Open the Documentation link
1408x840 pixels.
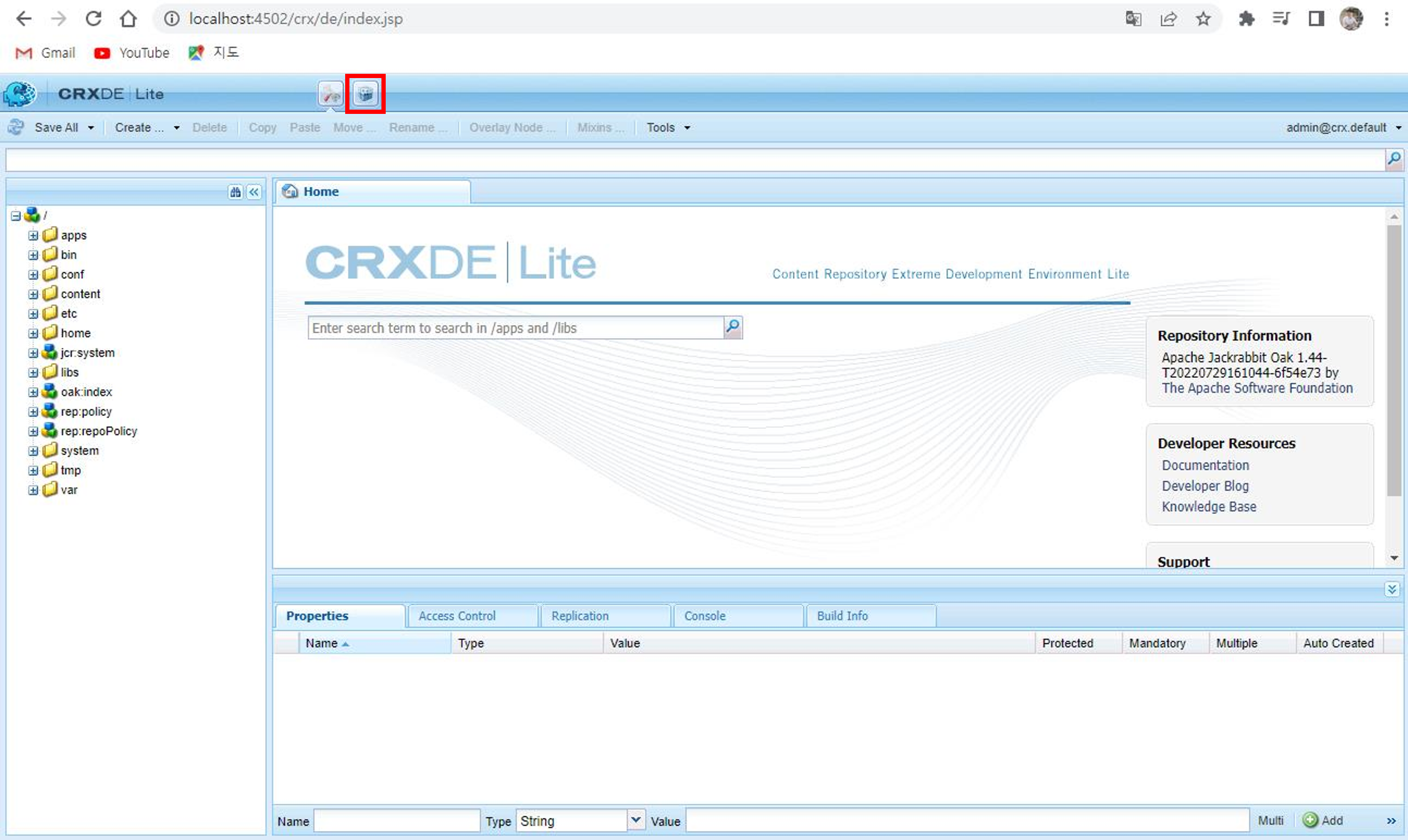pos(1205,465)
